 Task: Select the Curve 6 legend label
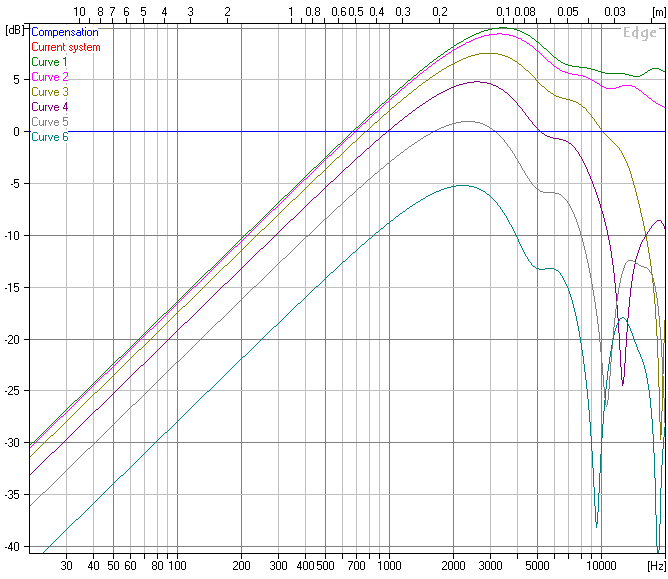[49, 137]
